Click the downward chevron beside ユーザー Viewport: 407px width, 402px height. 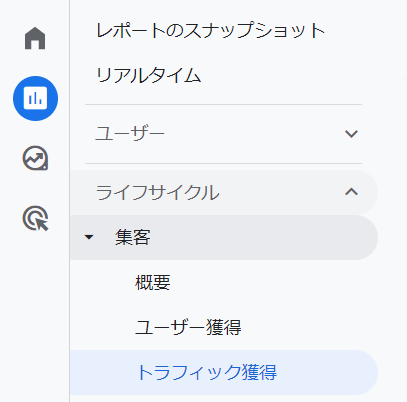[x=351, y=134]
